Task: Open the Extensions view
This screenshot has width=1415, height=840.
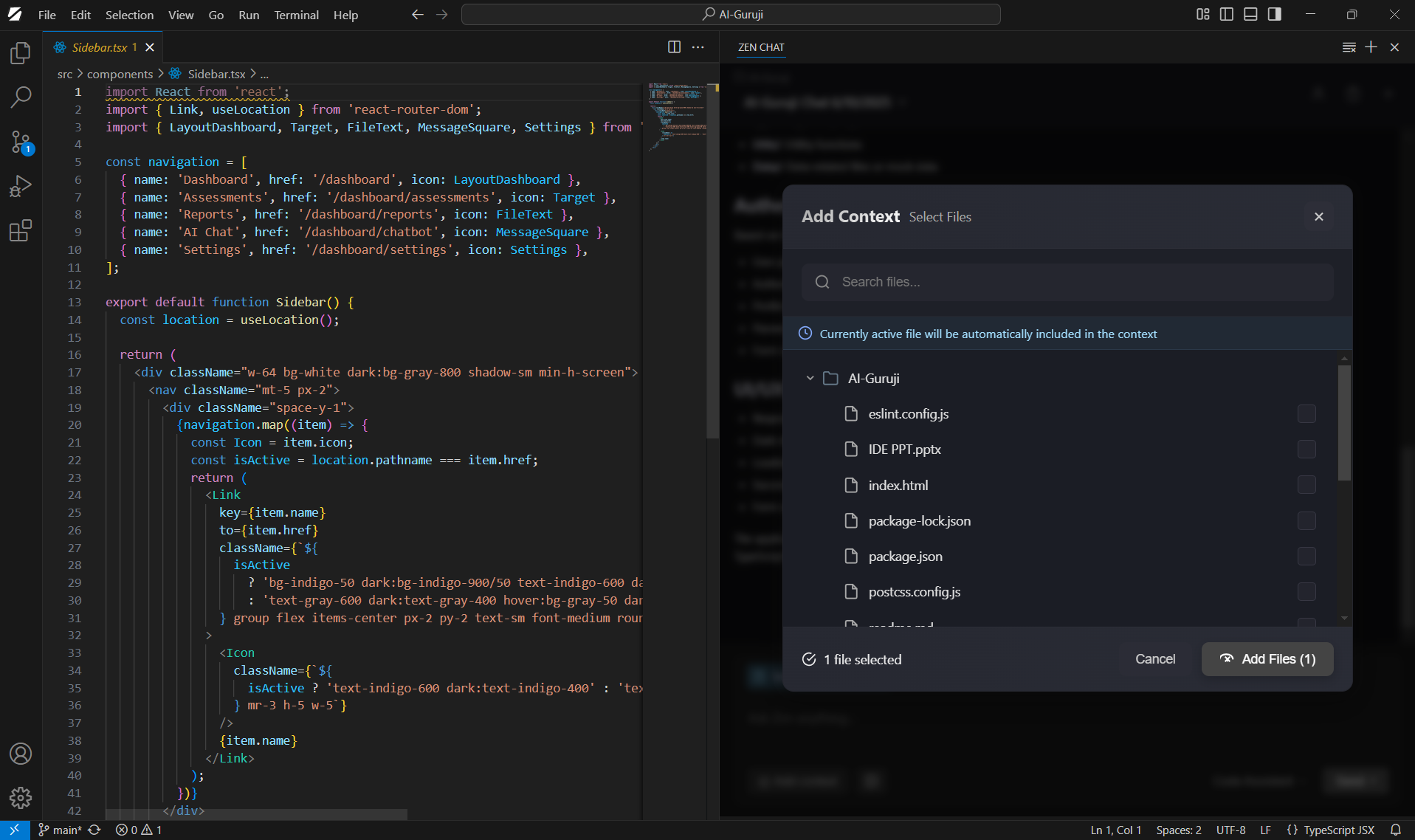Action: click(21, 230)
